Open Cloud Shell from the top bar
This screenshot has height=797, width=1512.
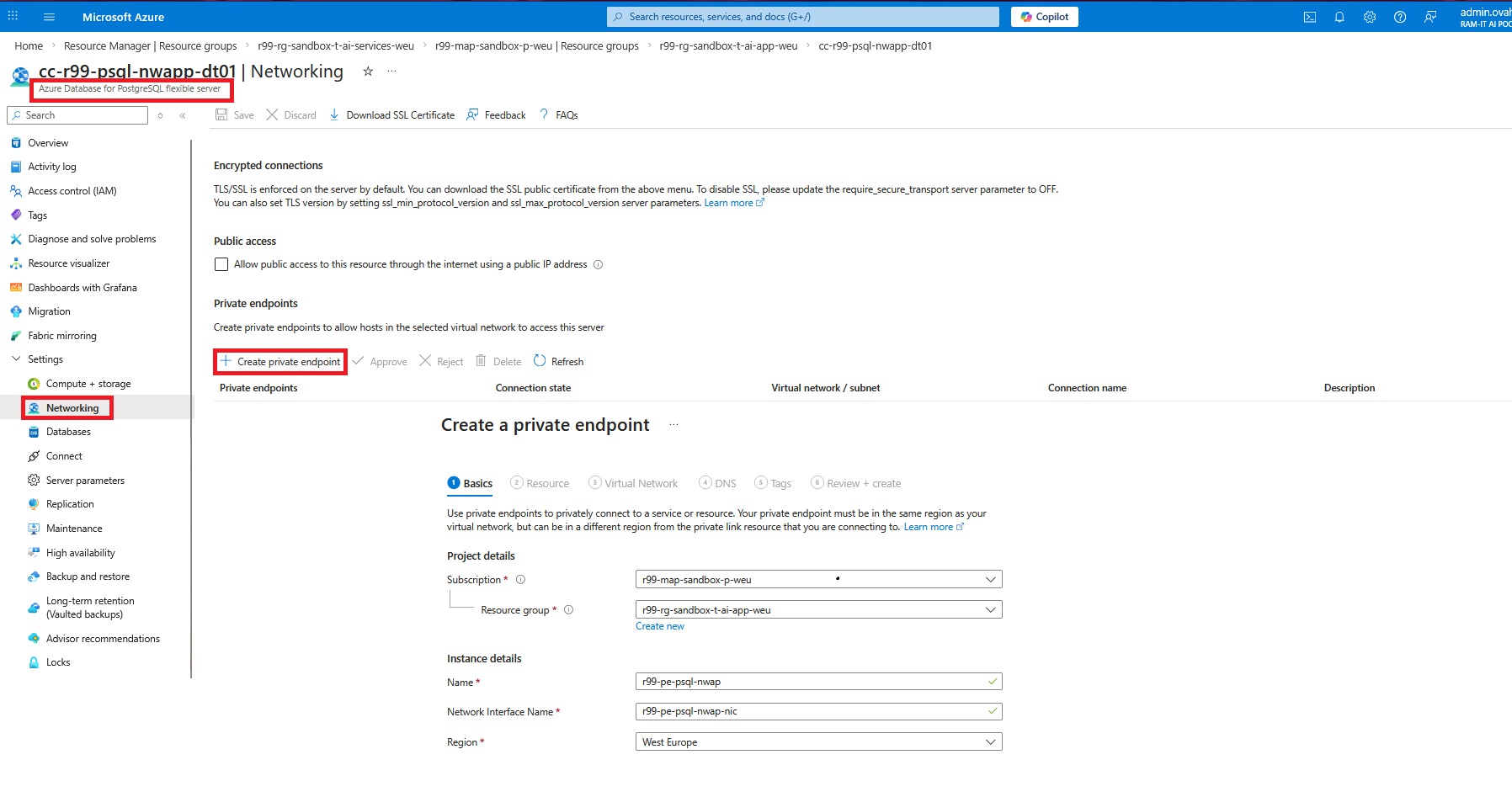1310,17
